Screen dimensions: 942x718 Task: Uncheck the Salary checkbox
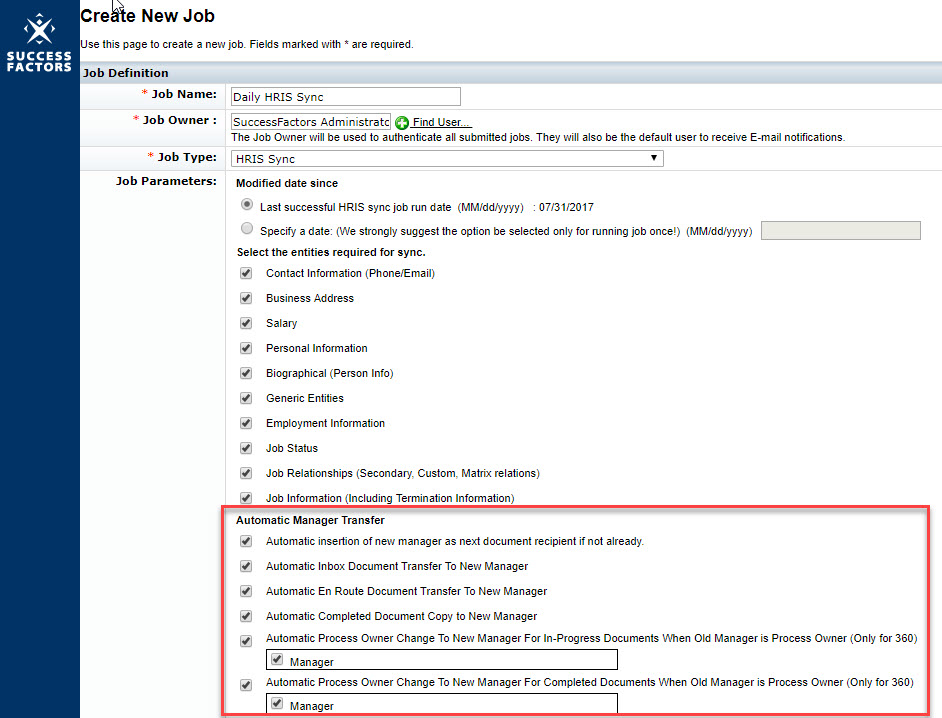(246, 323)
